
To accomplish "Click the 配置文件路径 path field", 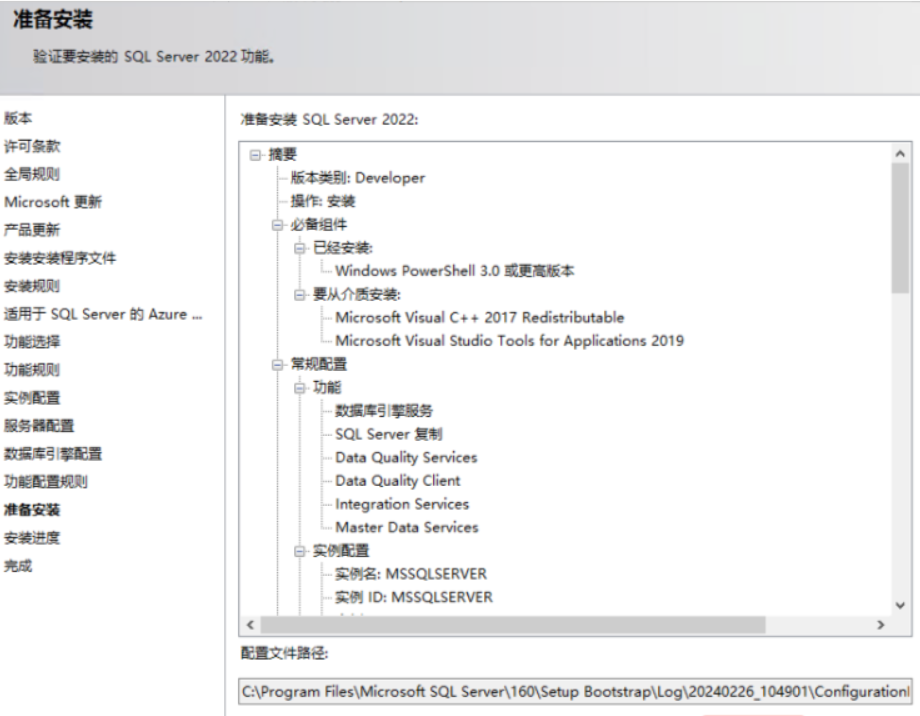I will point(575,692).
